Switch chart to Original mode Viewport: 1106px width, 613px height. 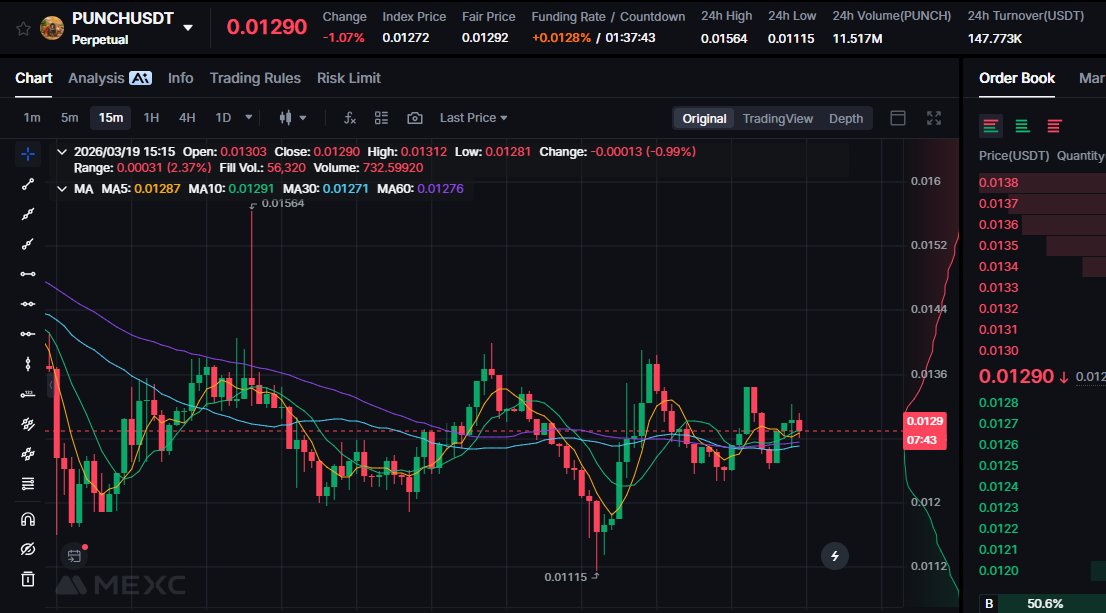click(x=704, y=119)
